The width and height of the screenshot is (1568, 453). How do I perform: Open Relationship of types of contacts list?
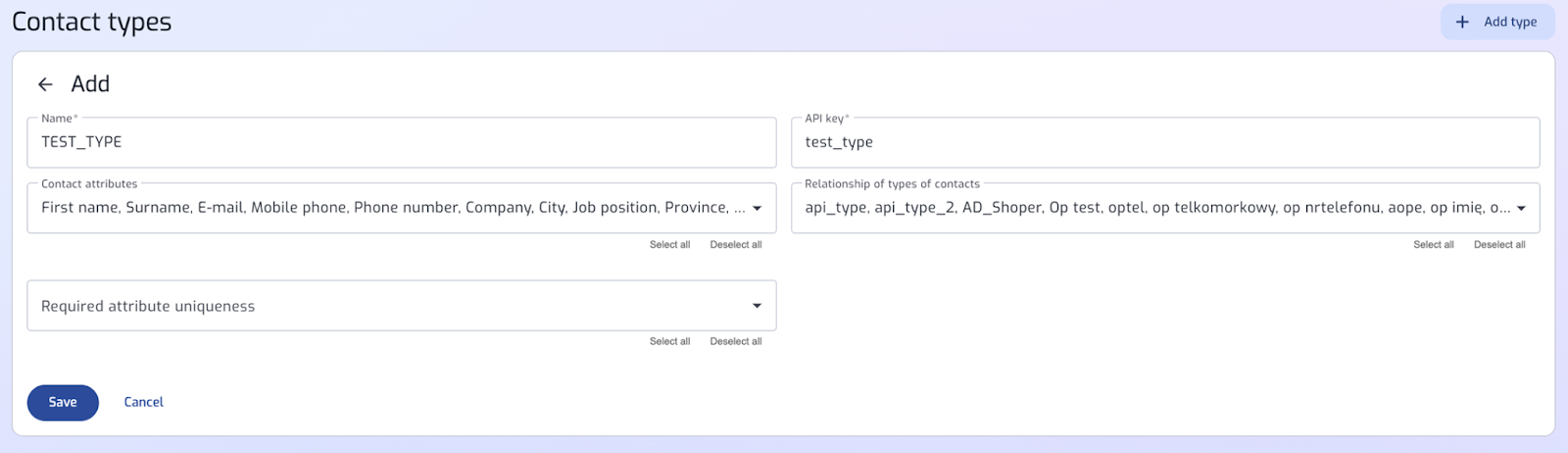pyautogui.click(x=1165, y=208)
